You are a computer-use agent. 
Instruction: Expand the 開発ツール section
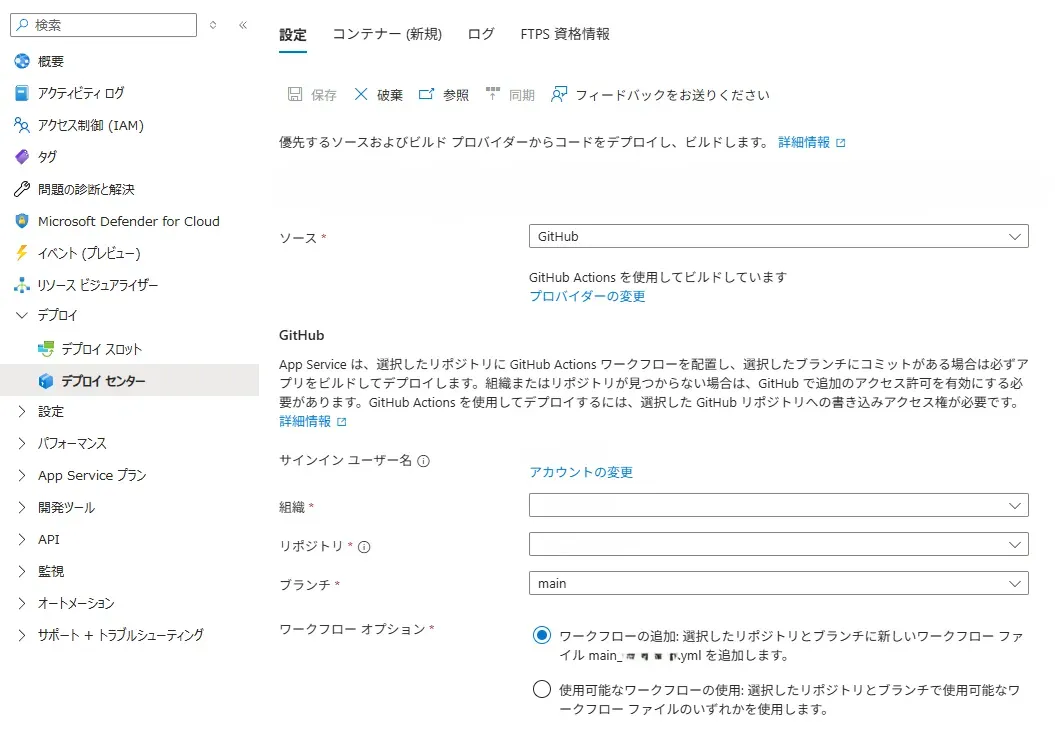(x=22, y=507)
